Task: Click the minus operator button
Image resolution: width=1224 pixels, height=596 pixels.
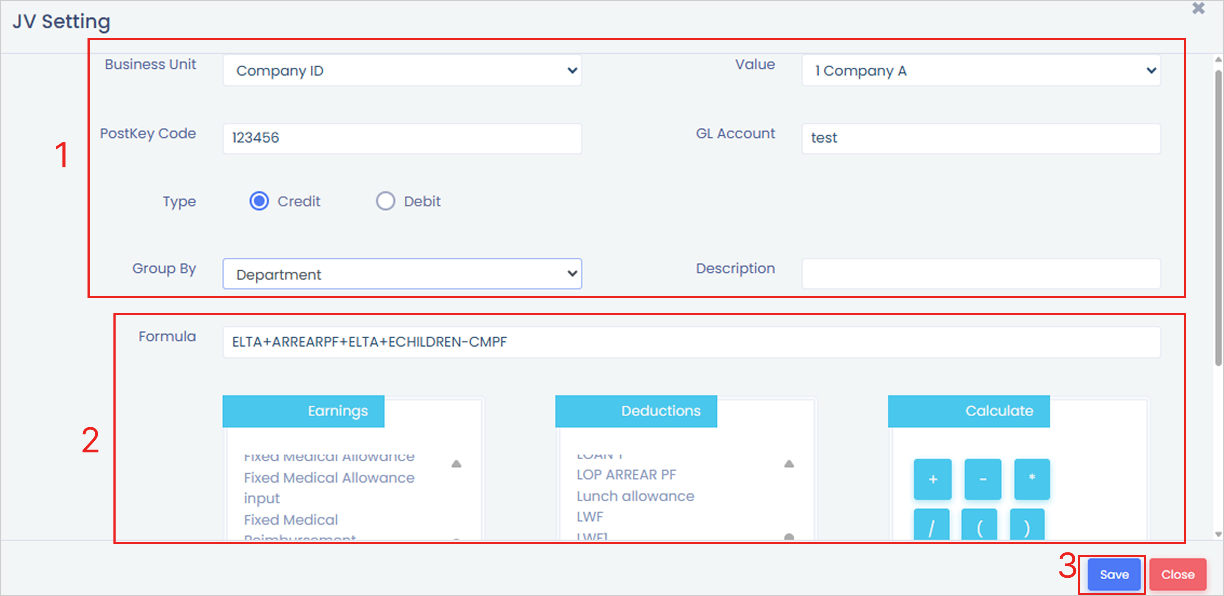Action: (982, 480)
